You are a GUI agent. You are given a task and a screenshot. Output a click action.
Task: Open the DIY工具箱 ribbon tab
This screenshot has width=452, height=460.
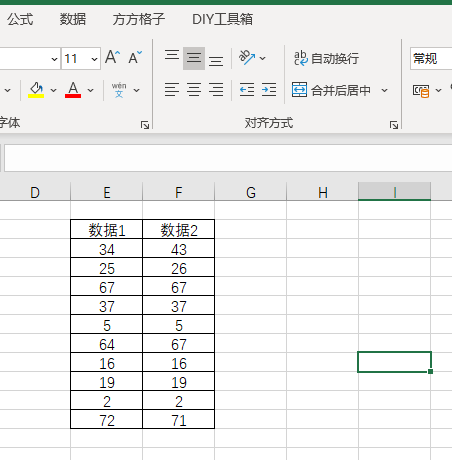coord(222,19)
